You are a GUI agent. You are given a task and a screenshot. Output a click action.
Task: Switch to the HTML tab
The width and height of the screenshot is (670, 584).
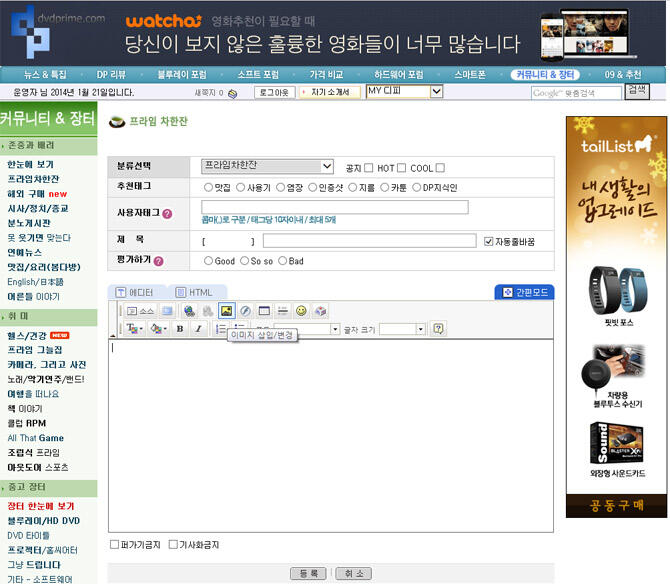[194, 293]
